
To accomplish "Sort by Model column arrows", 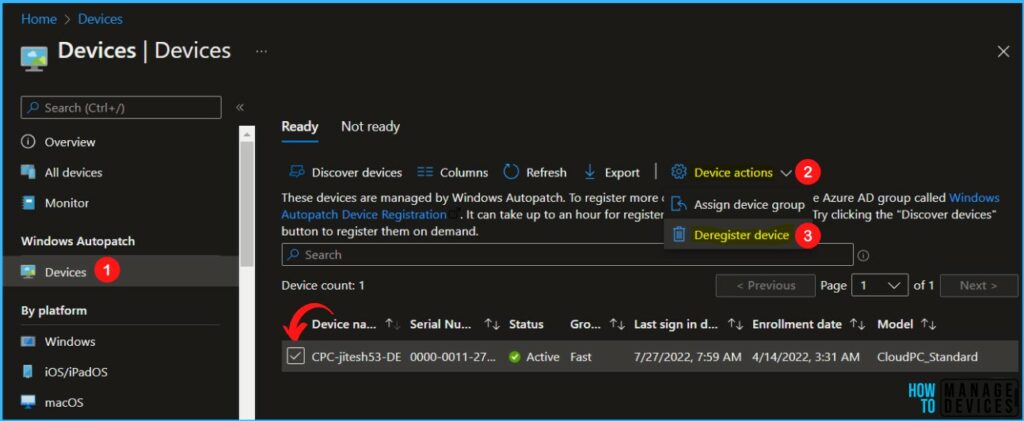I will click(x=929, y=324).
